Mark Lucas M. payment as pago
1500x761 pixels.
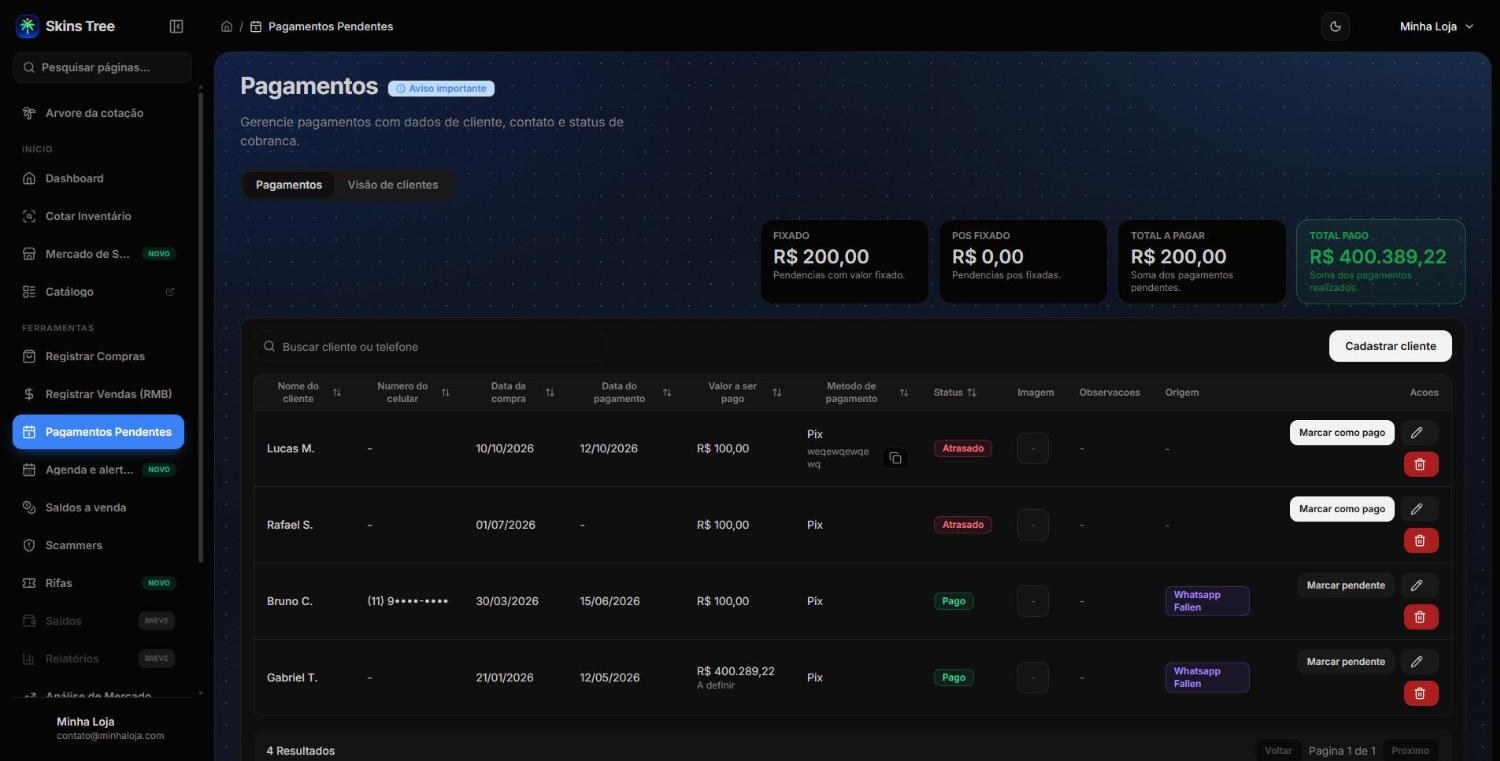pyautogui.click(x=1342, y=433)
